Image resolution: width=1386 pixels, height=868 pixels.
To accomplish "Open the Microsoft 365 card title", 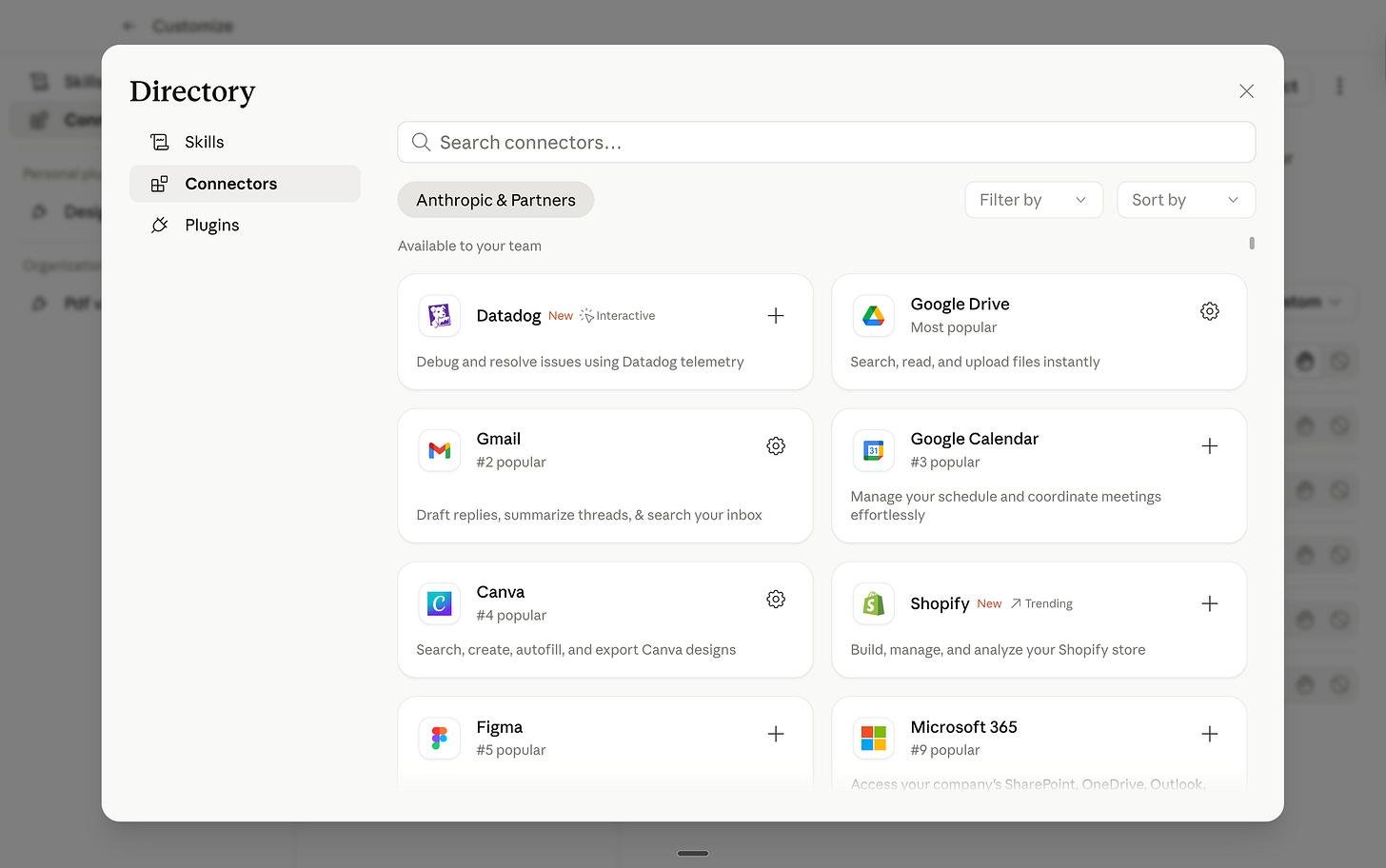I will point(963,727).
